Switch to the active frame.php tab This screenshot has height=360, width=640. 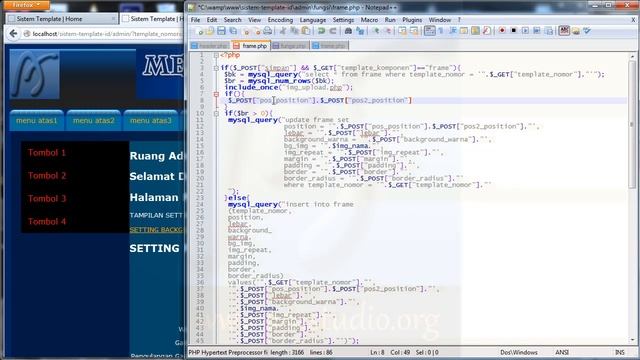(250, 46)
